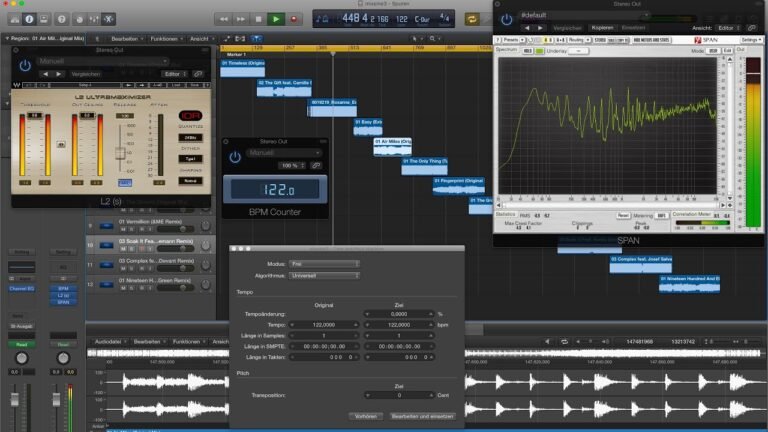Open the Modus dropdown in tempo dialog
The image size is (768, 432).
[x=324, y=264]
